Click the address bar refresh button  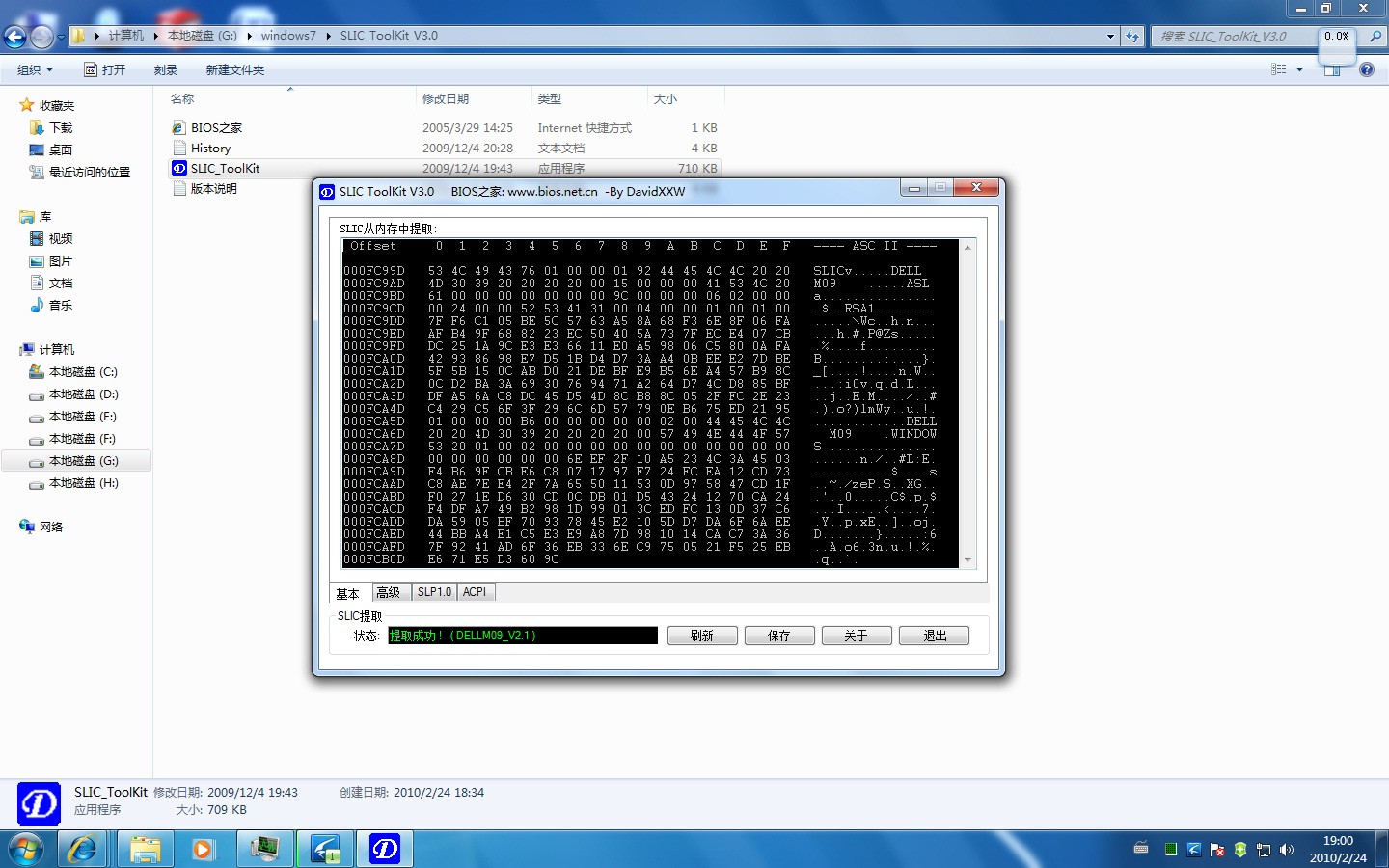1132,36
